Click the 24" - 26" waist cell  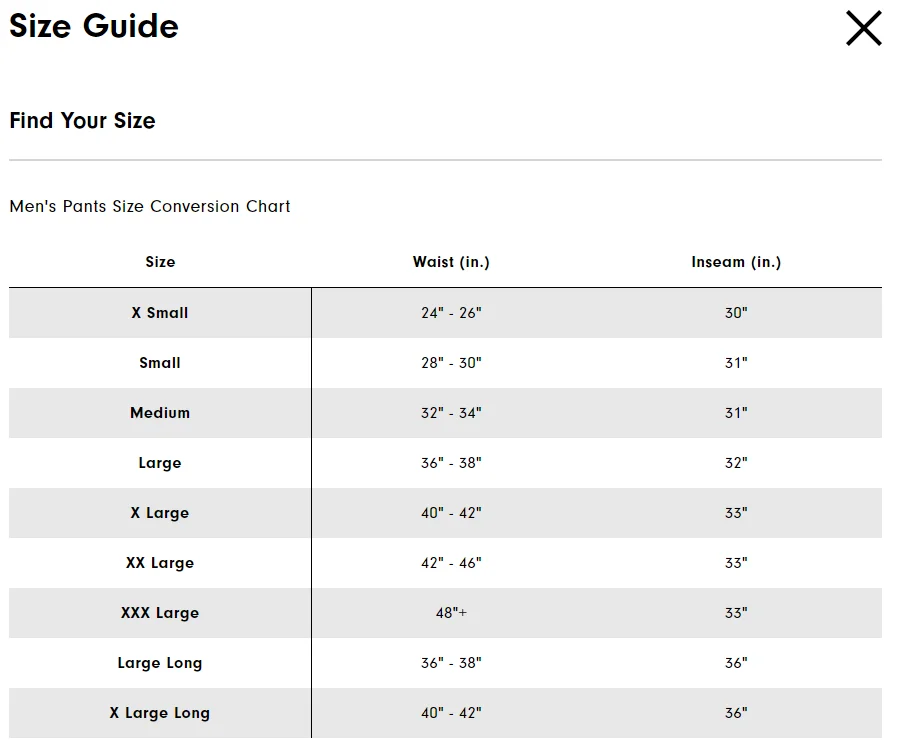[x=451, y=313]
